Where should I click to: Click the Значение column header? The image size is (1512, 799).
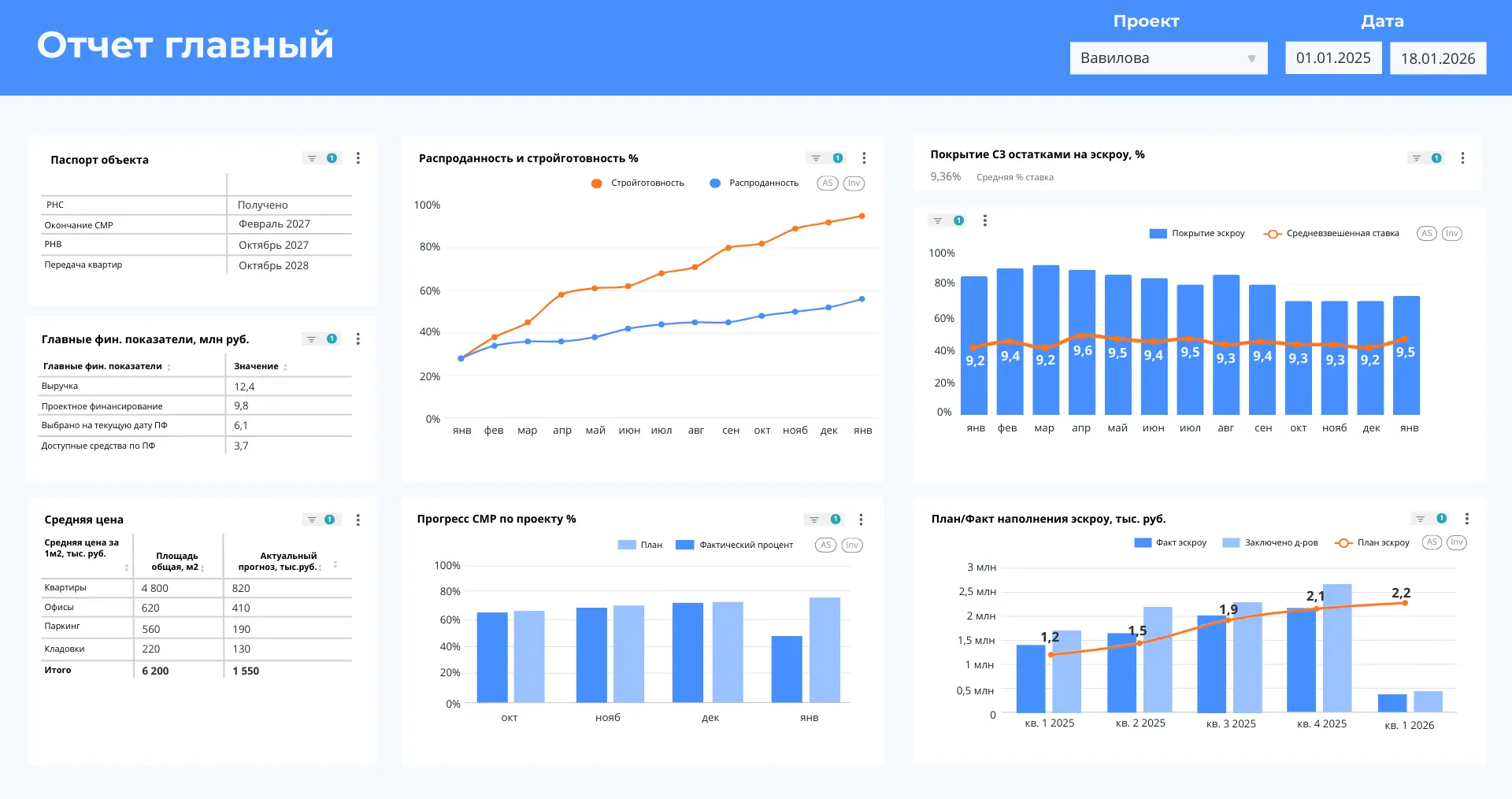click(x=256, y=366)
